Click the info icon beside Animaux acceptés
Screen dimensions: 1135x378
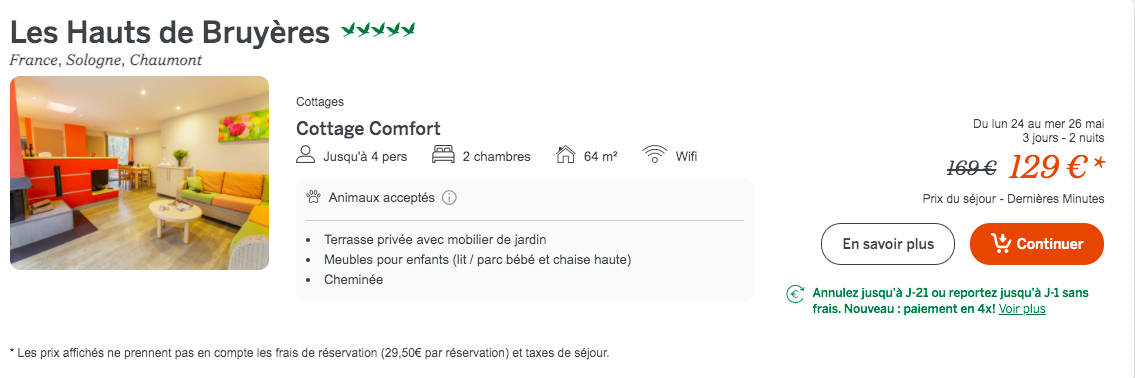(x=449, y=198)
